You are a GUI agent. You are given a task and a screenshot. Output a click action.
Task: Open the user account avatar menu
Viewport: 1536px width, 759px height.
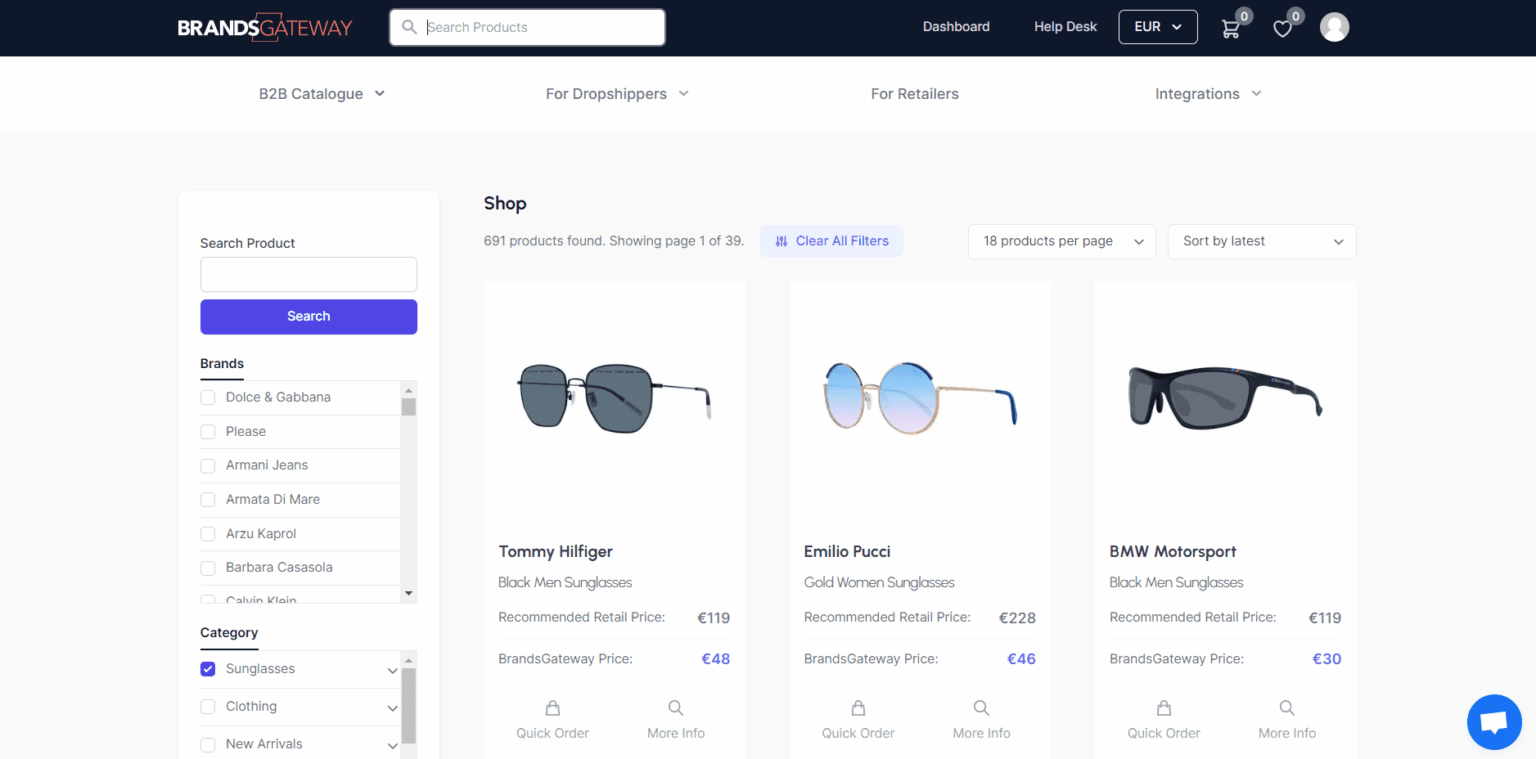[x=1334, y=27]
